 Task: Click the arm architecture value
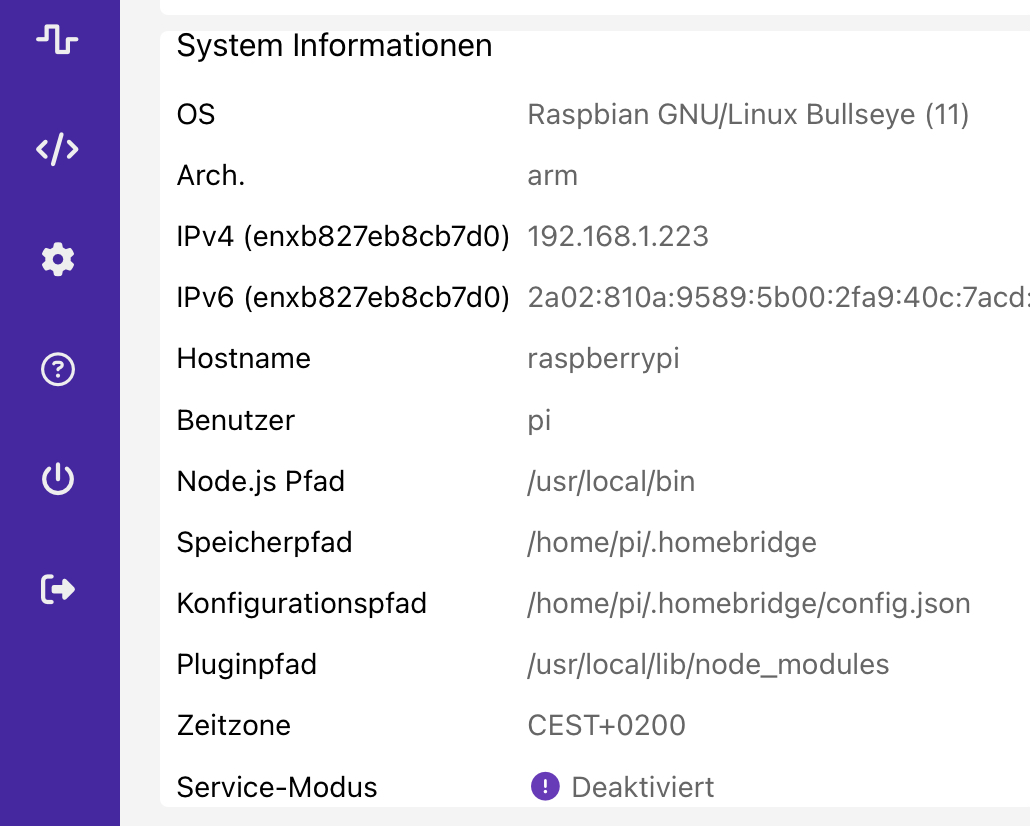[x=552, y=176]
